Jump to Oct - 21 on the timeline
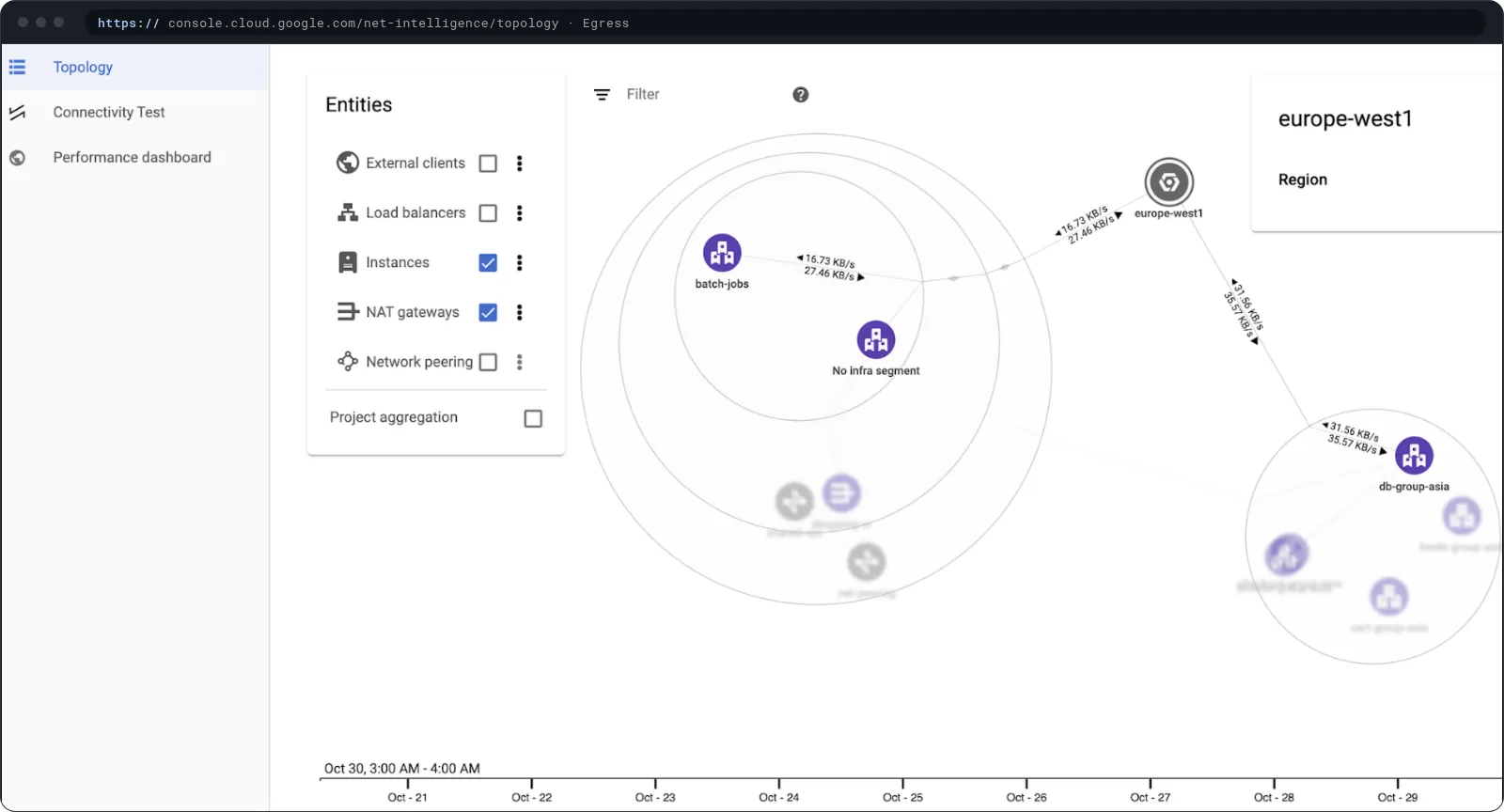Screen dimensions: 1504x812 click(x=408, y=797)
